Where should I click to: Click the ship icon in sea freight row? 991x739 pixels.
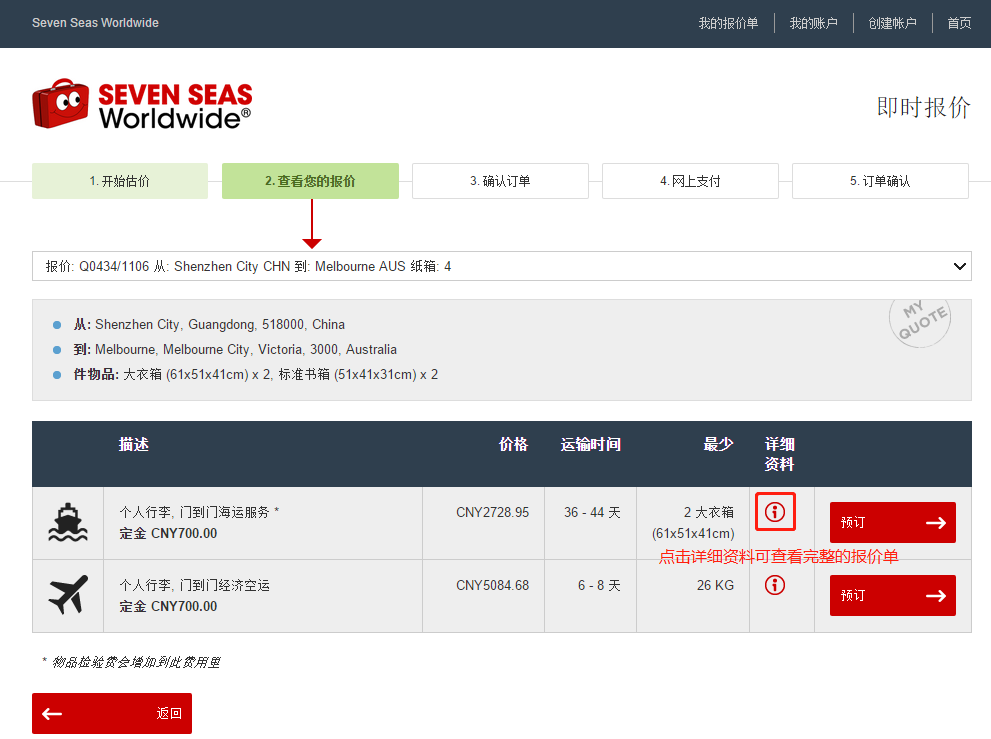point(68,522)
